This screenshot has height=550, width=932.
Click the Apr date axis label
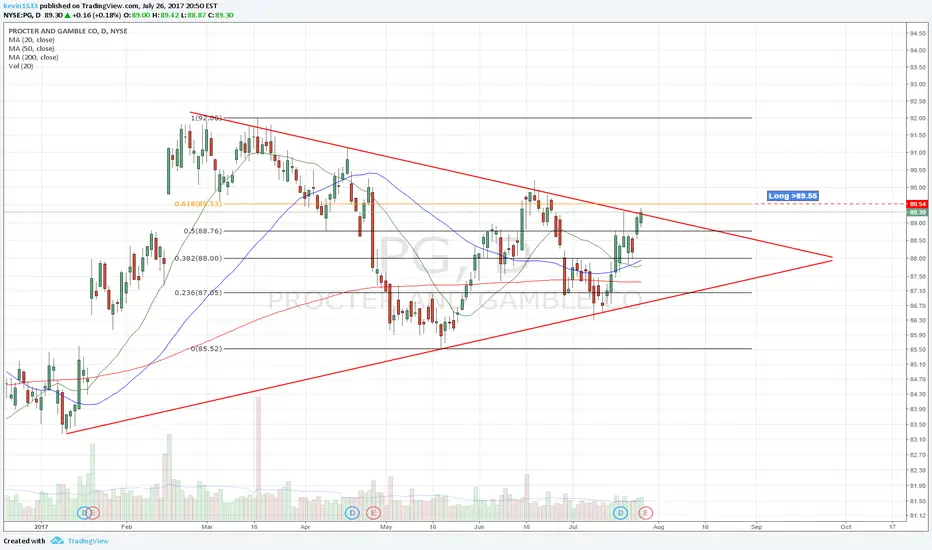coord(305,527)
